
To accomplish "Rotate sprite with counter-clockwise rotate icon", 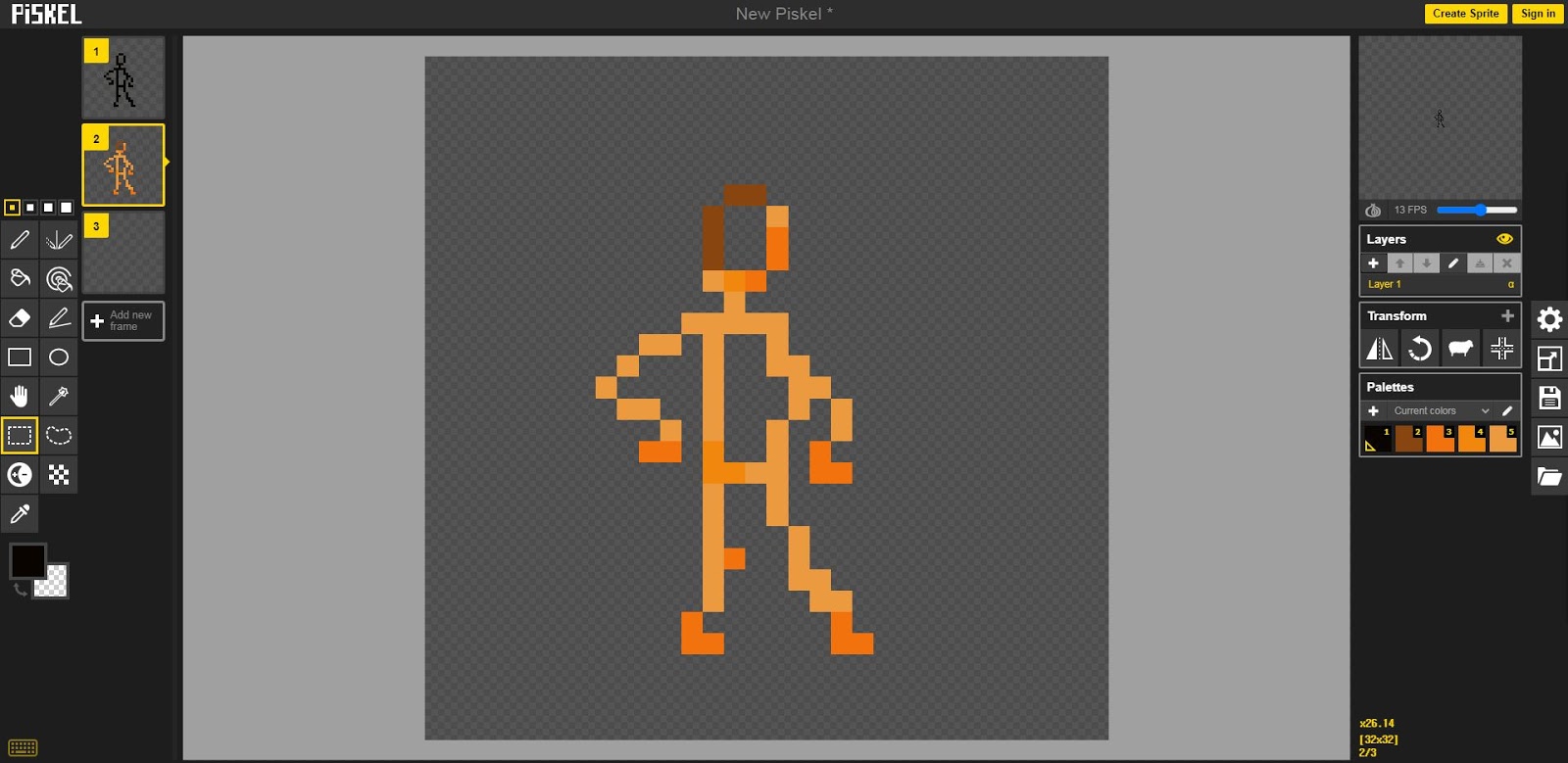I will coord(1420,349).
